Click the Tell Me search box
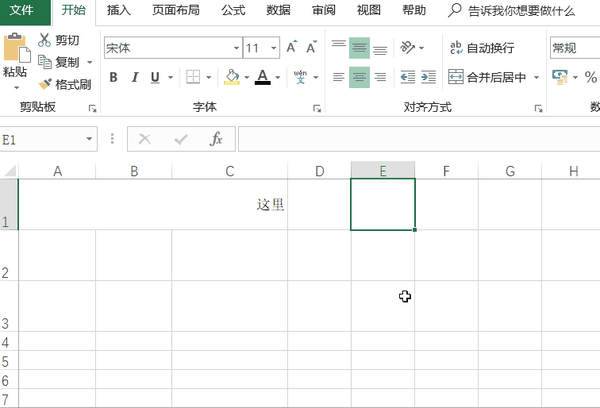 [x=522, y=11]
